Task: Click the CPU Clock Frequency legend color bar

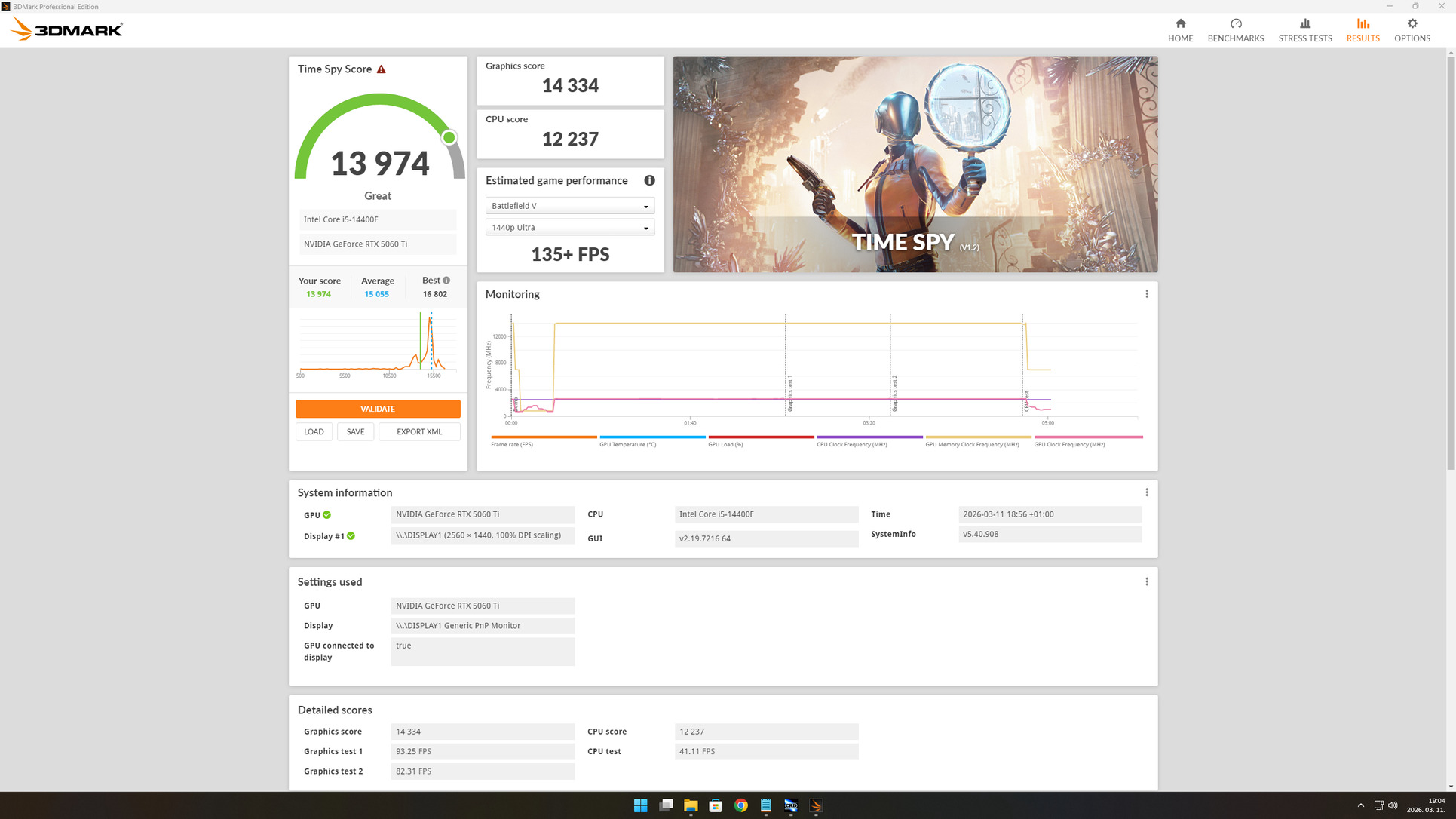Action: (869, 437)
